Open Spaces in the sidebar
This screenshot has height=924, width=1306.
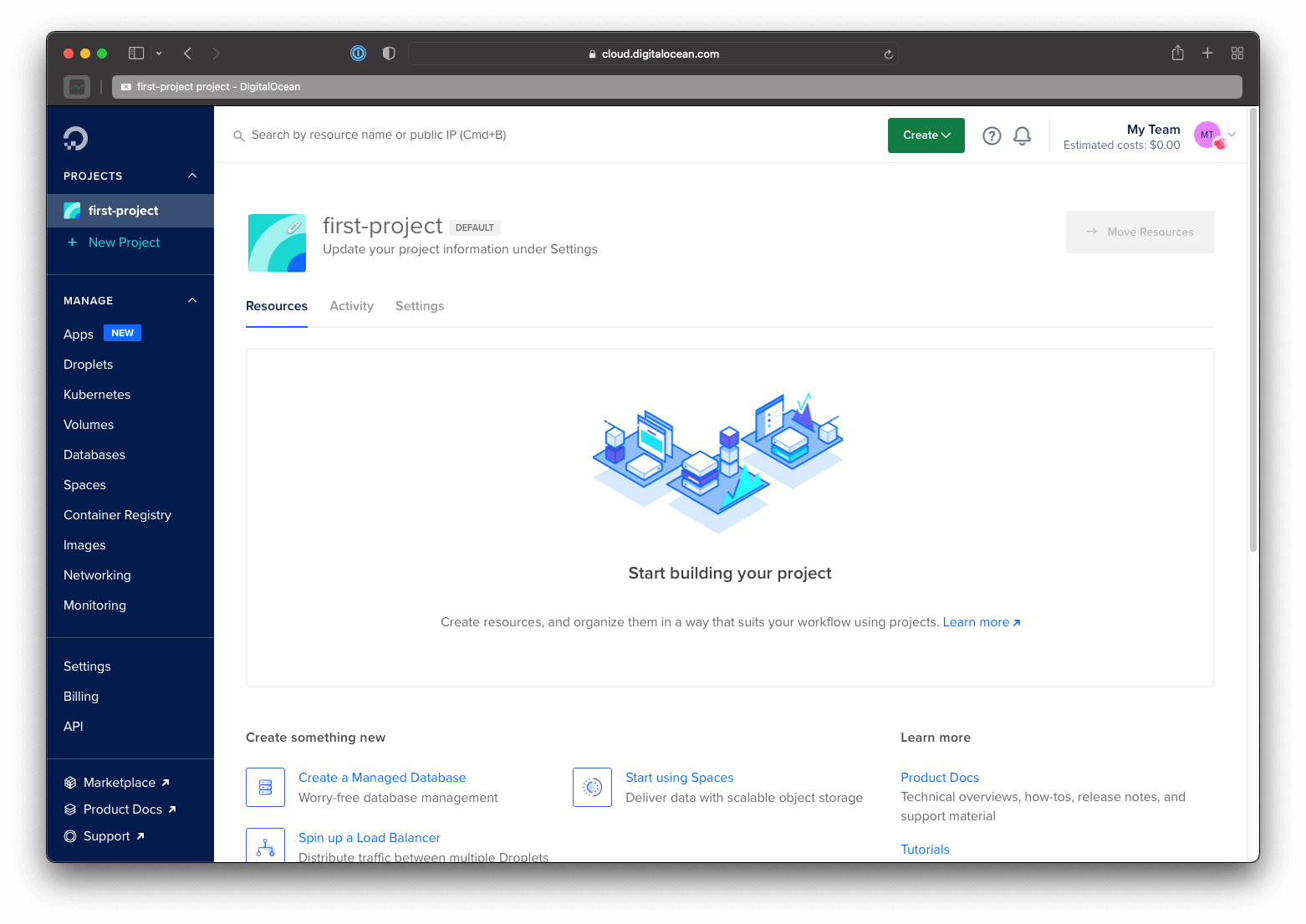(x=84, y=485)
